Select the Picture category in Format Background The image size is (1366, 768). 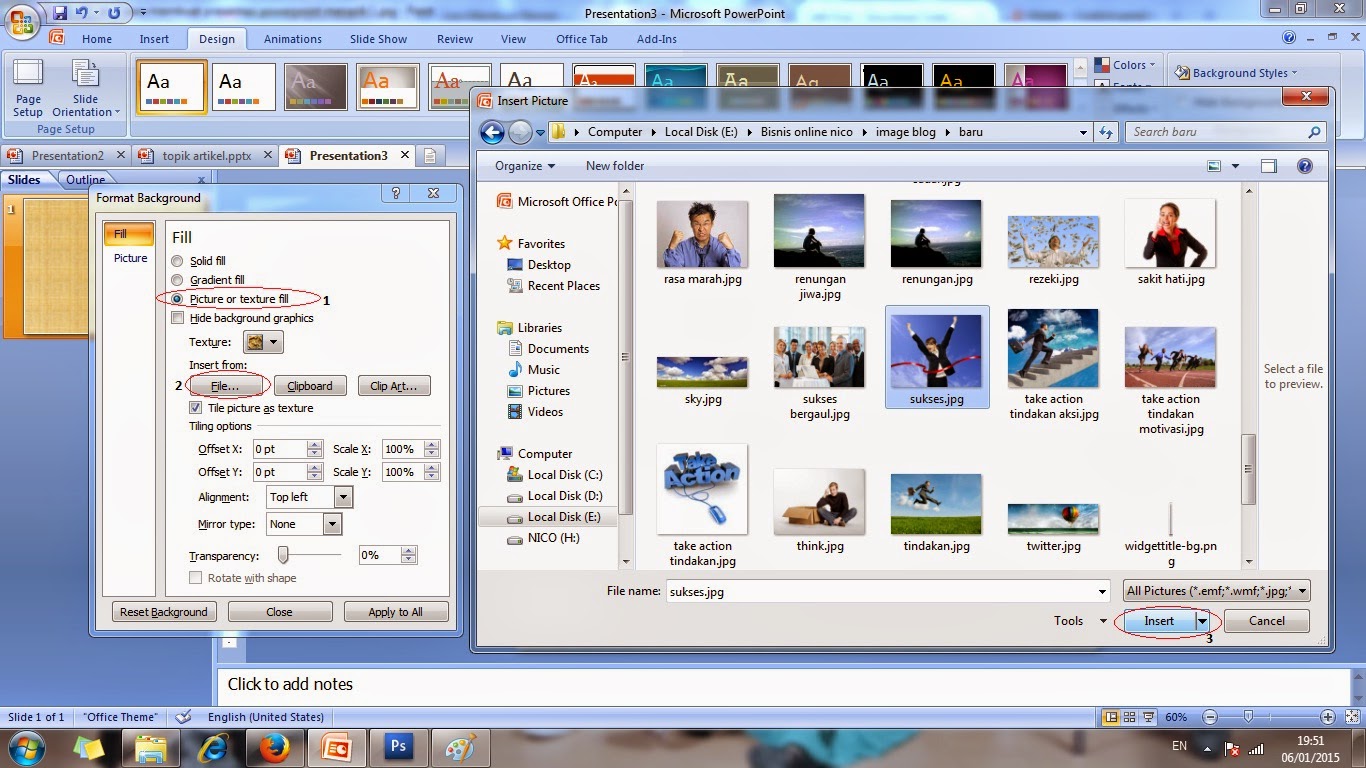point(130,258)
